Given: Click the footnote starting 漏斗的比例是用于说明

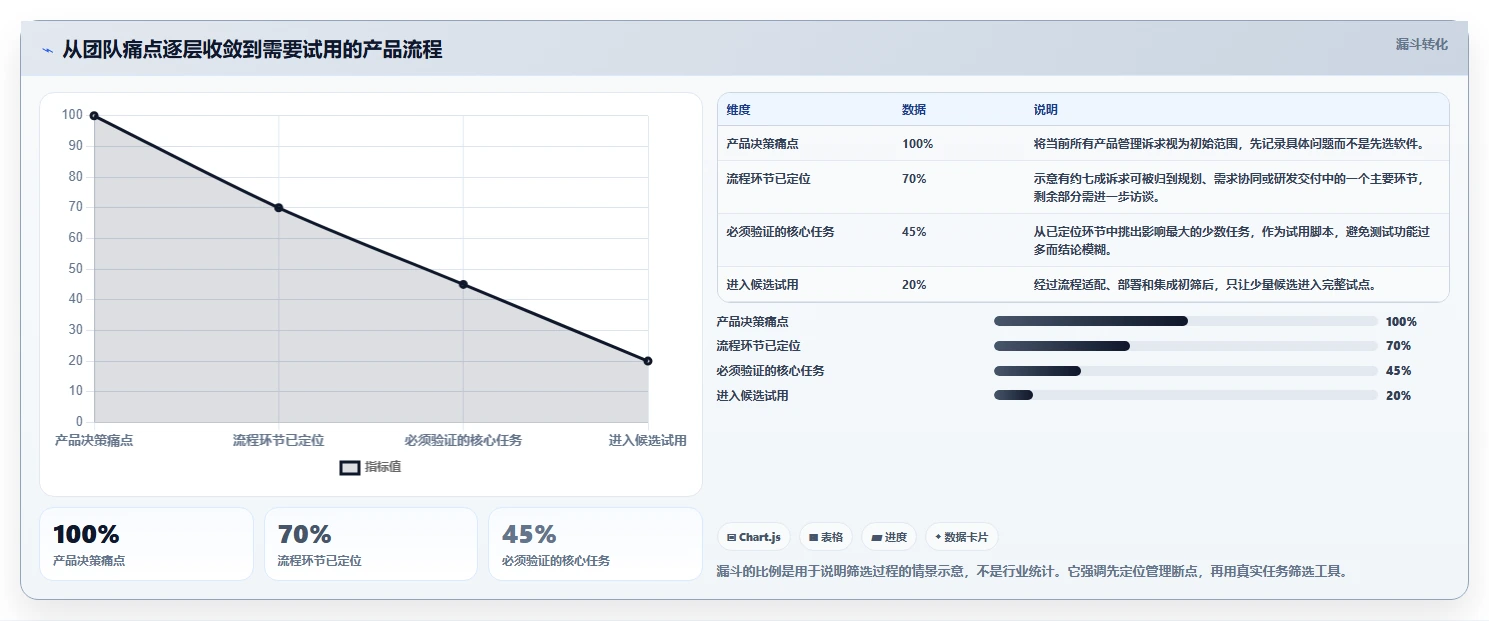Looking at the screenshot, I should pyautogui.click(x=1033, y=572).
